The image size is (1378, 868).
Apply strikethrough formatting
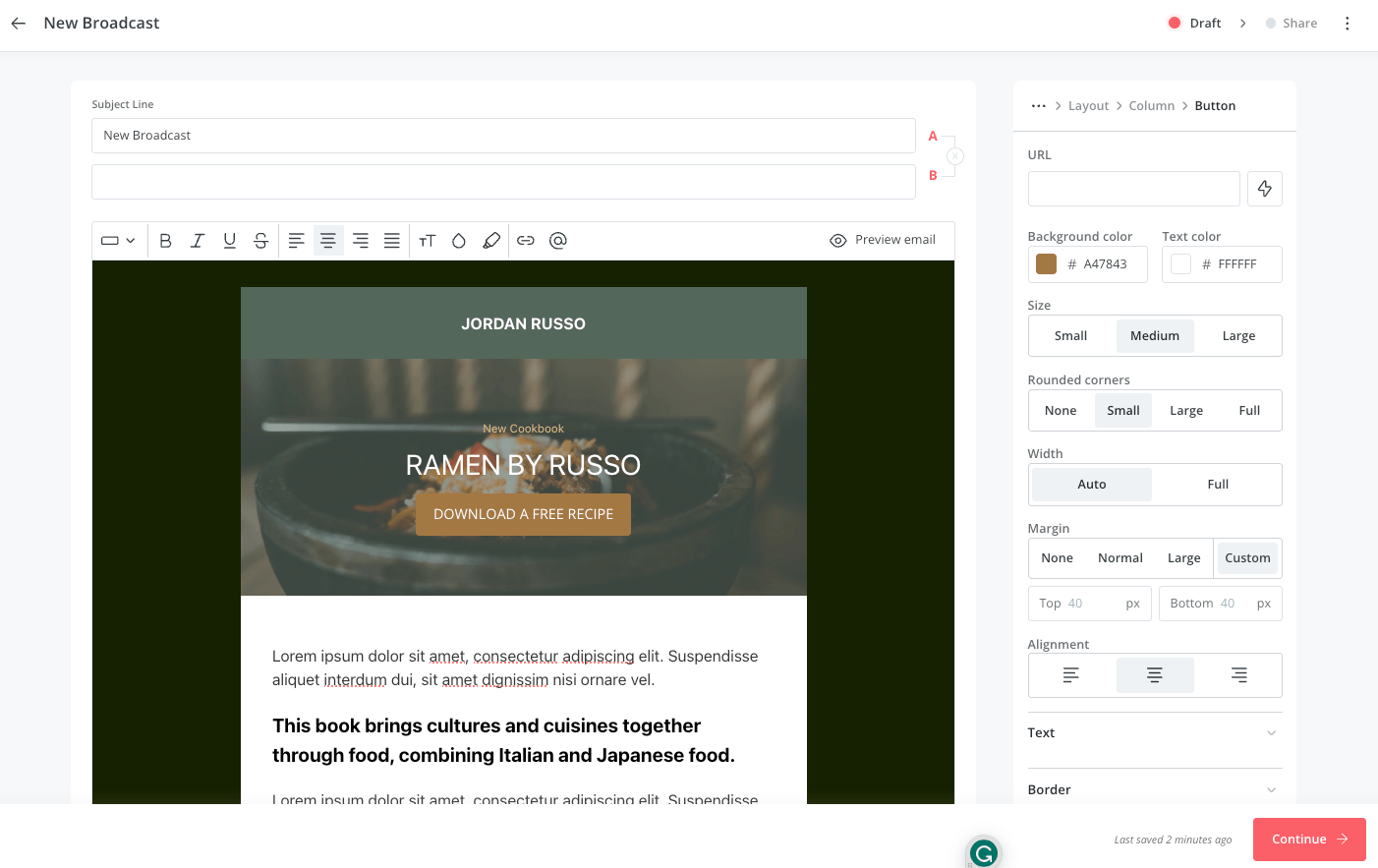259,240
